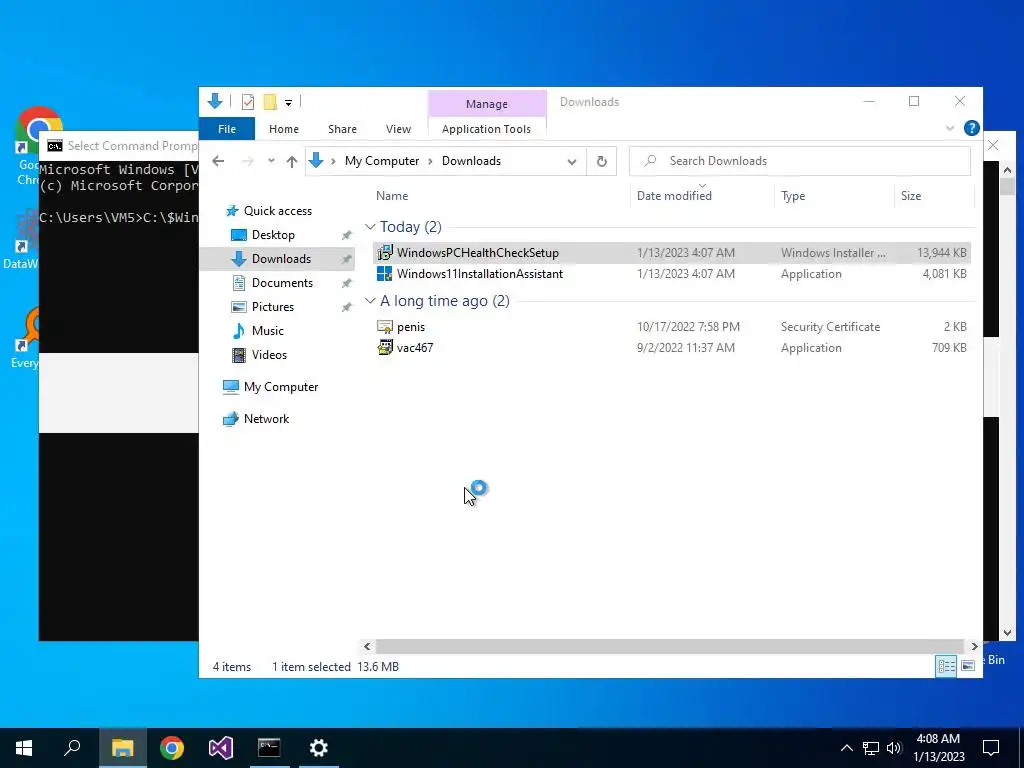This screenshot has height=768, width=1024.
Task: Click the vac467 file name
Action: (x=415, y=347)
